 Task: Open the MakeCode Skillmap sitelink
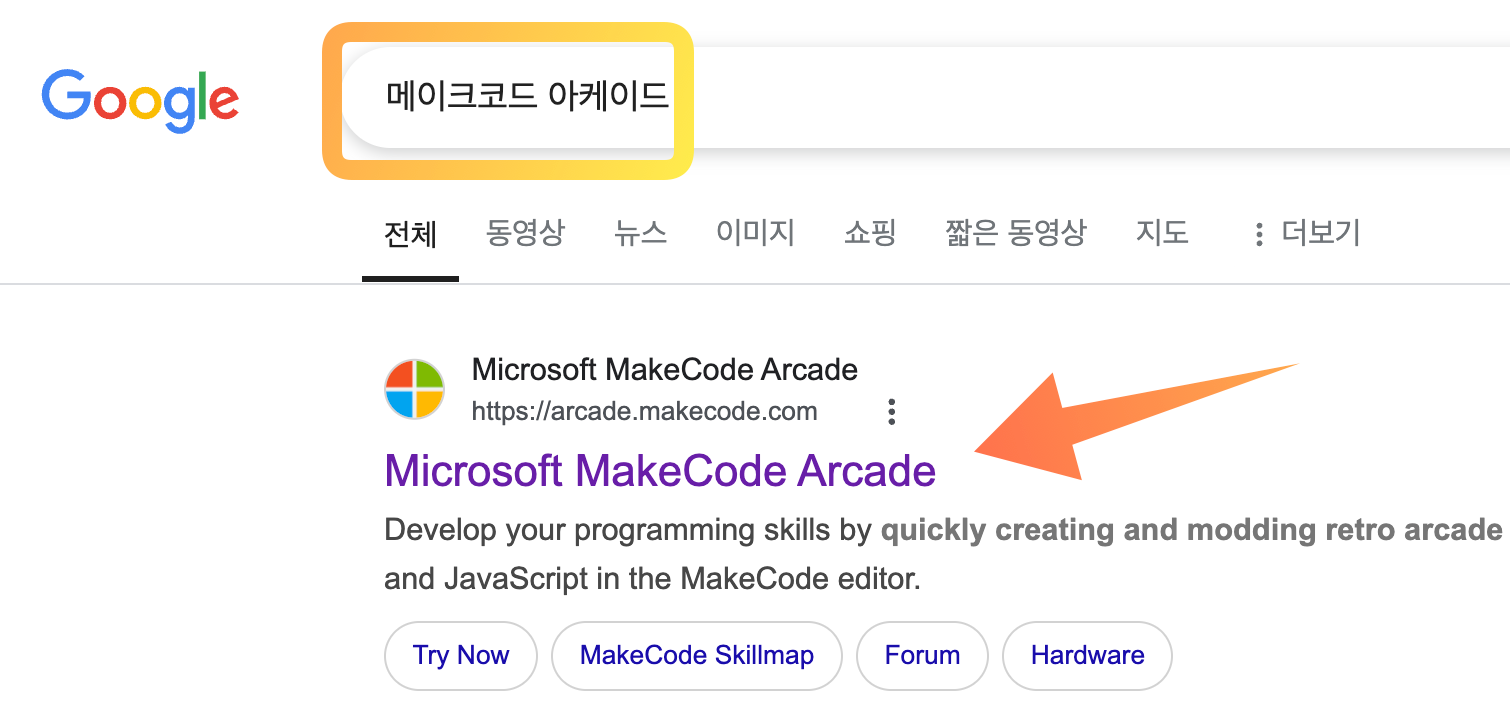(x=697, y=656)
